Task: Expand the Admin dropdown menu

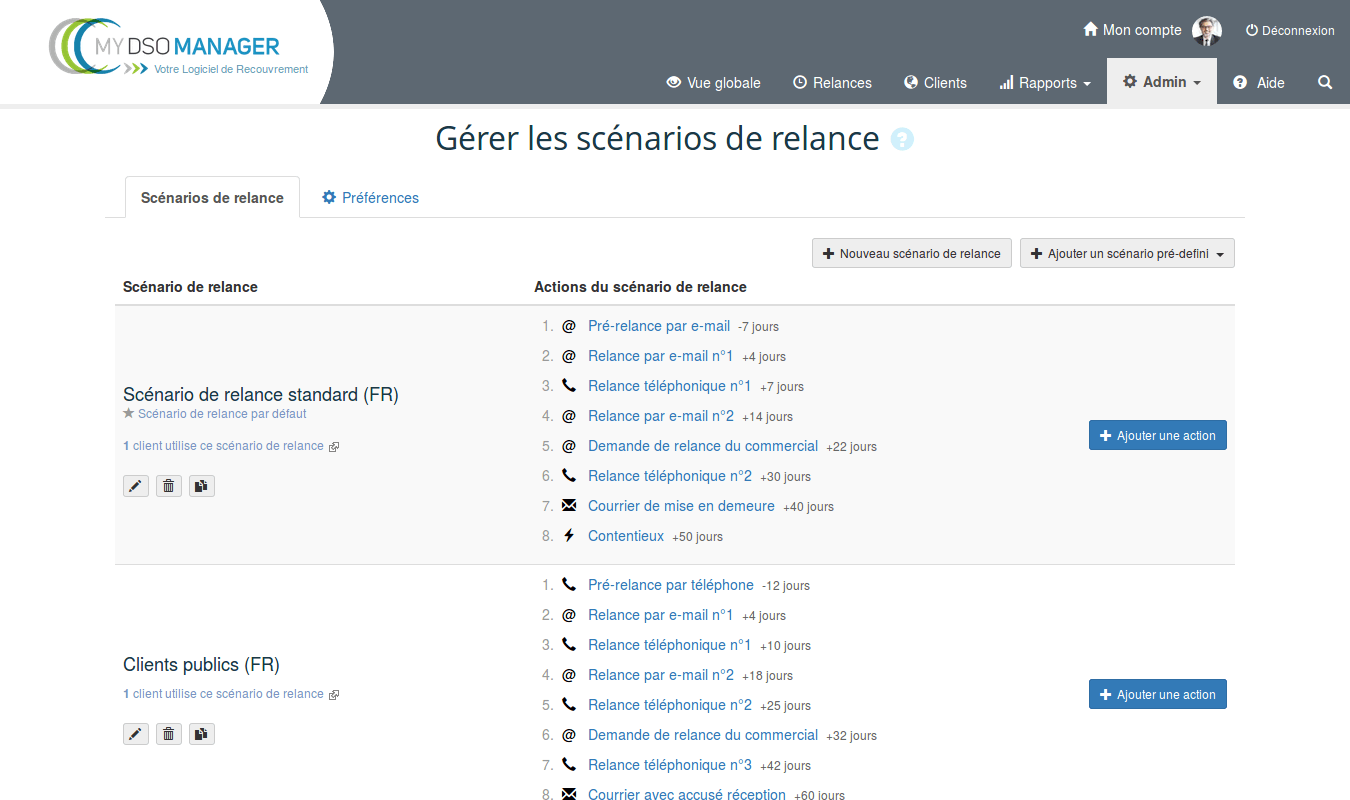Action: [x=1161, y=83]
